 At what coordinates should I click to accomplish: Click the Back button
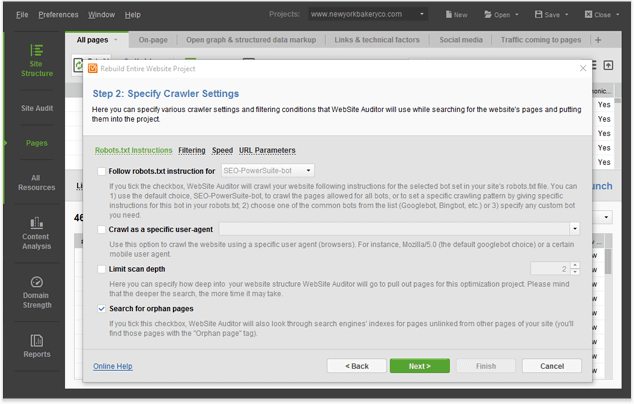click(x=357, y=366)
